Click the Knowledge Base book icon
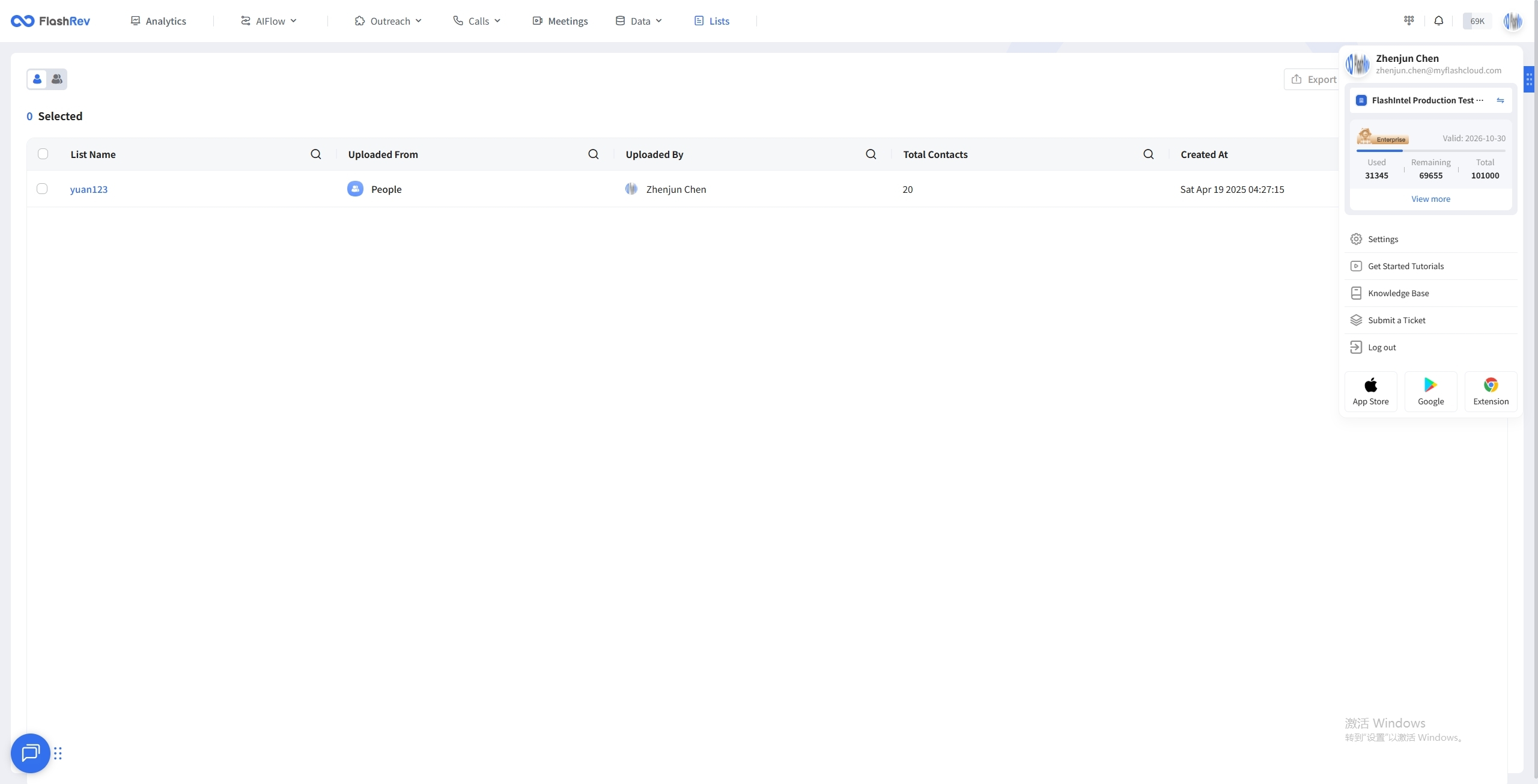Screen dimensions: 1538x784 click(x=1356, y=293)
